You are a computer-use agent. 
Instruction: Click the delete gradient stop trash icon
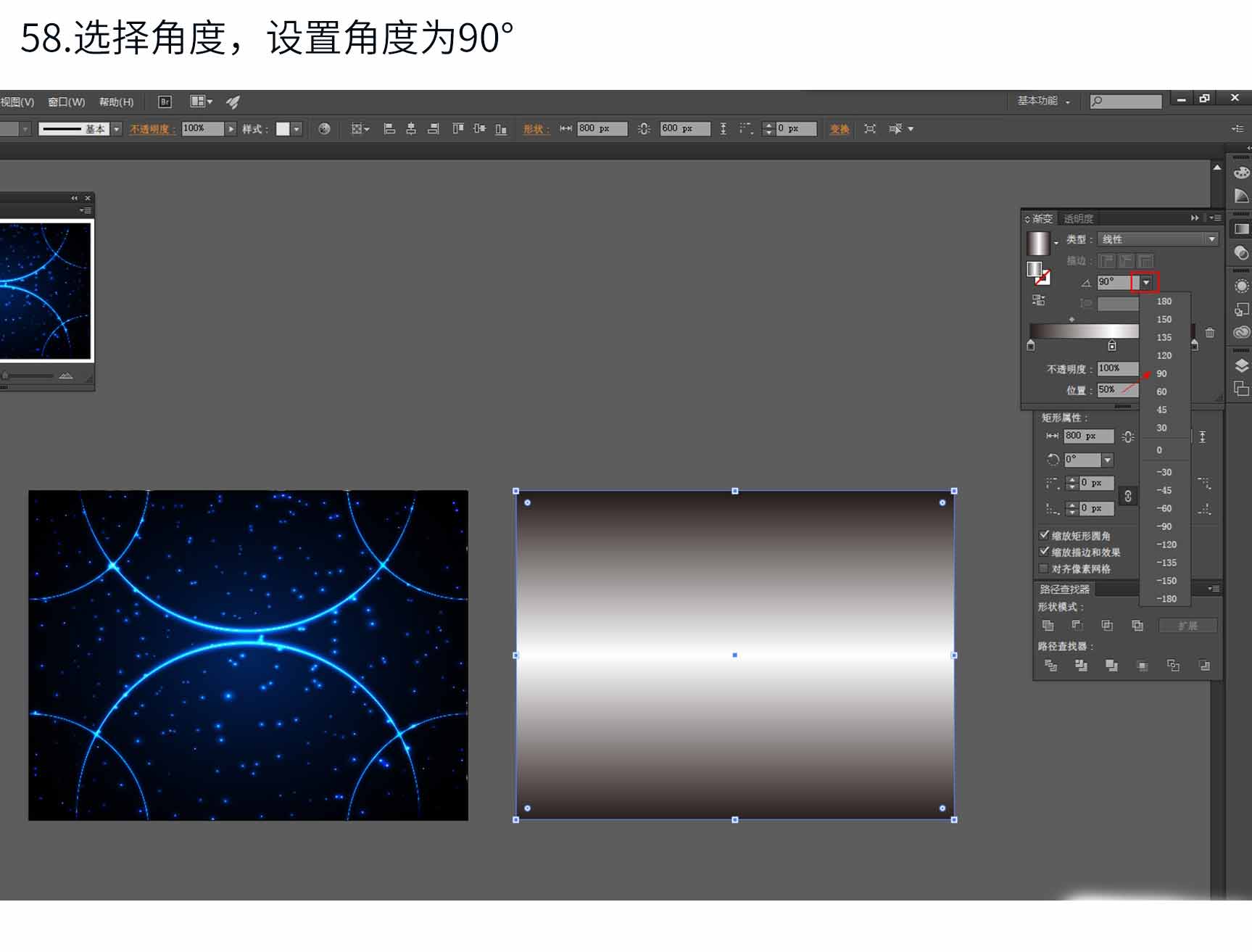point(1210,333)
